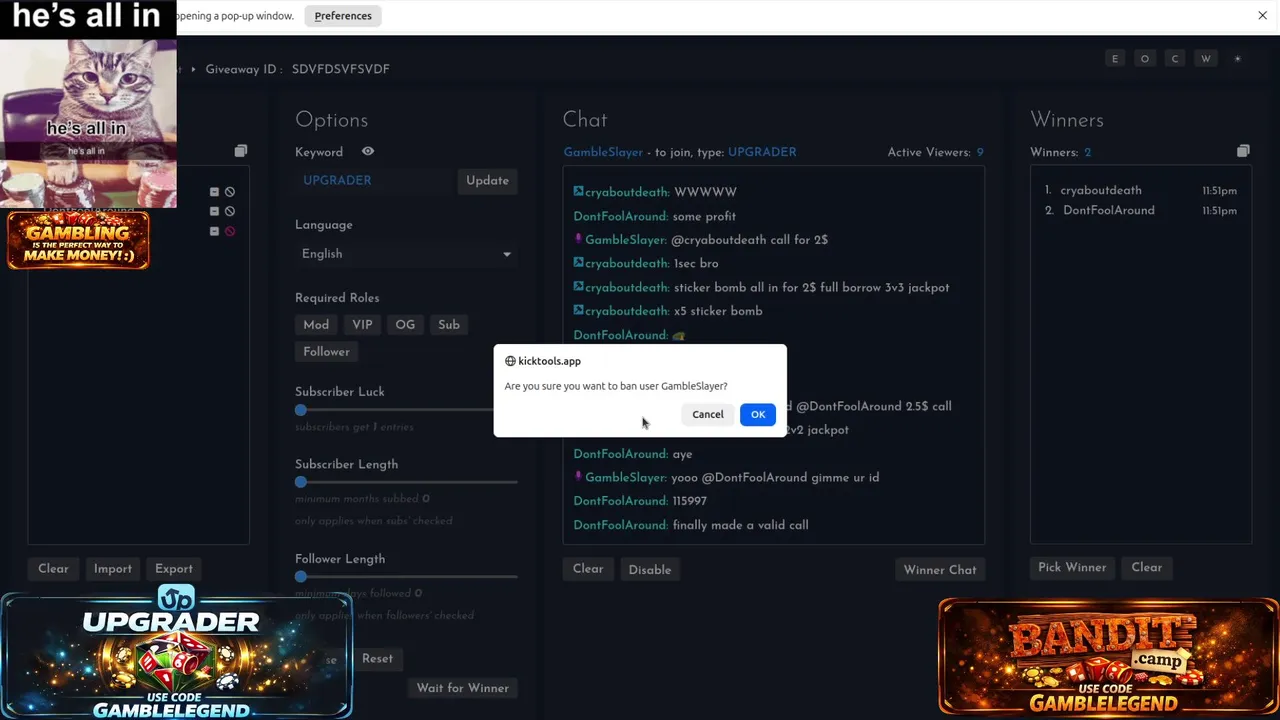
Task: Export the entrants list
Action: click(x=174, y=569)
